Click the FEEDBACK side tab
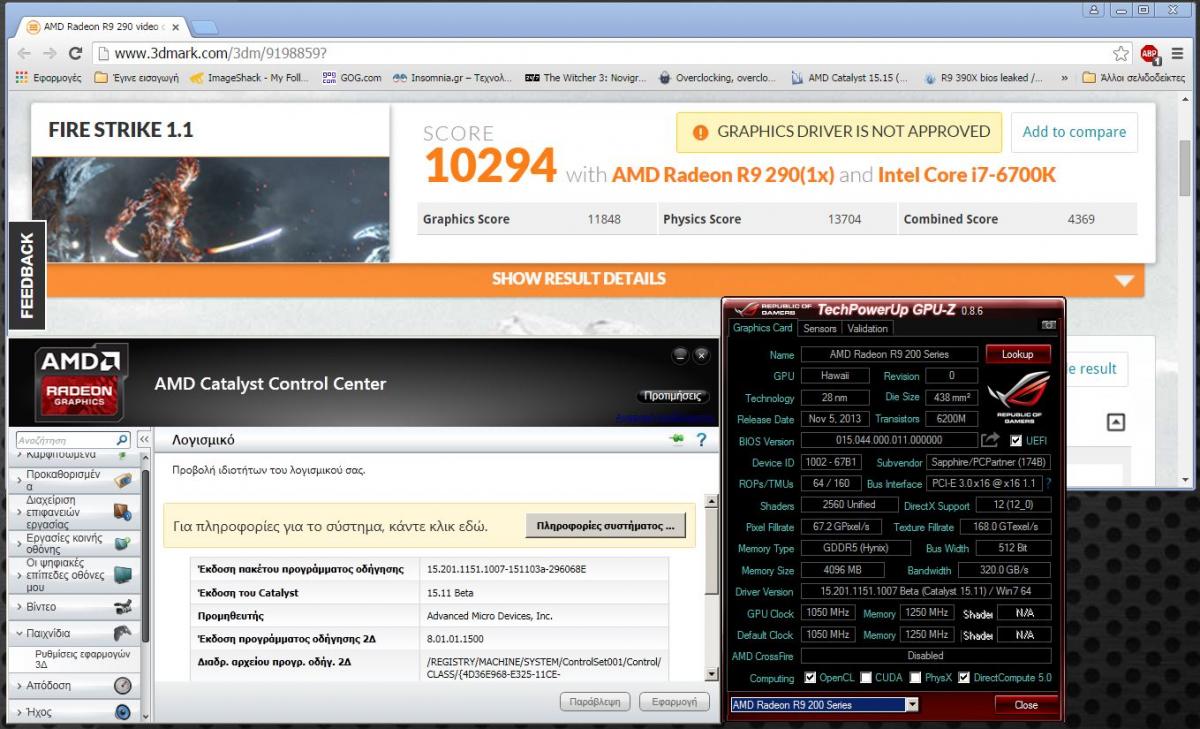Screen dimensions: 1200x729 27,275
